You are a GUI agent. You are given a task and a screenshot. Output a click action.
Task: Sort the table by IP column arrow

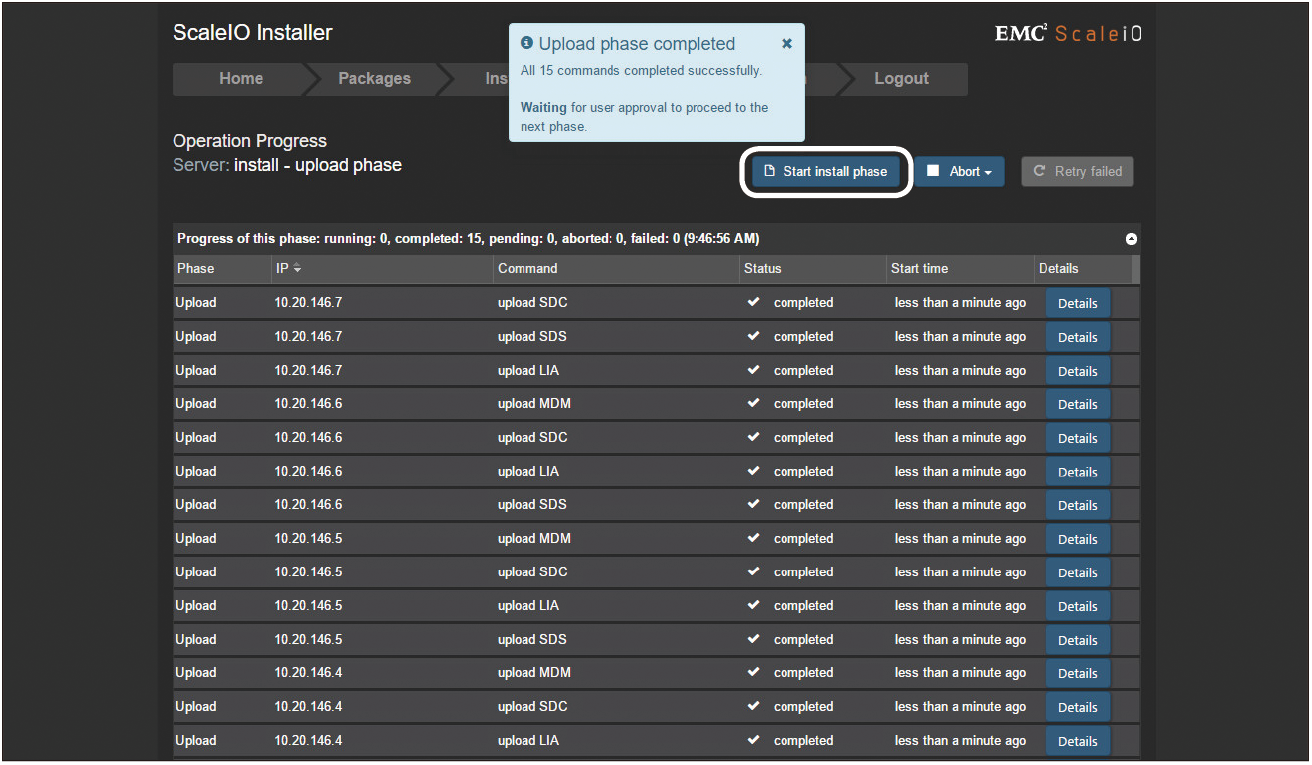tap(297, 268)
